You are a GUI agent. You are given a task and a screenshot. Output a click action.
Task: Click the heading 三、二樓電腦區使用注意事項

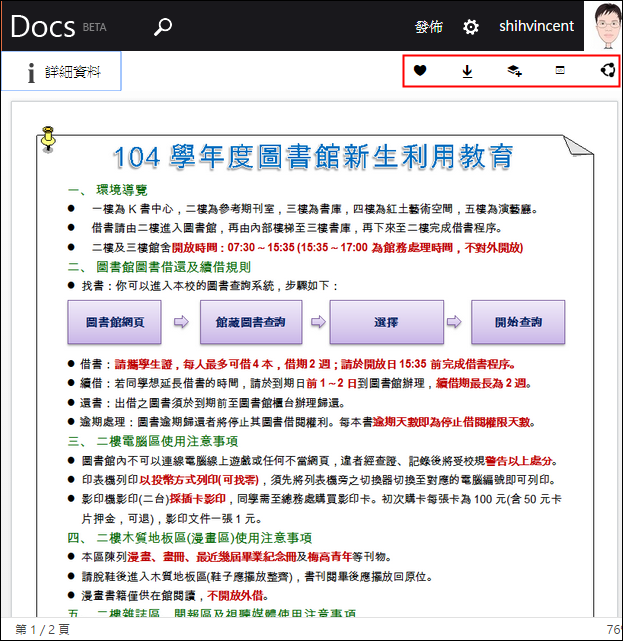[153, 441]
